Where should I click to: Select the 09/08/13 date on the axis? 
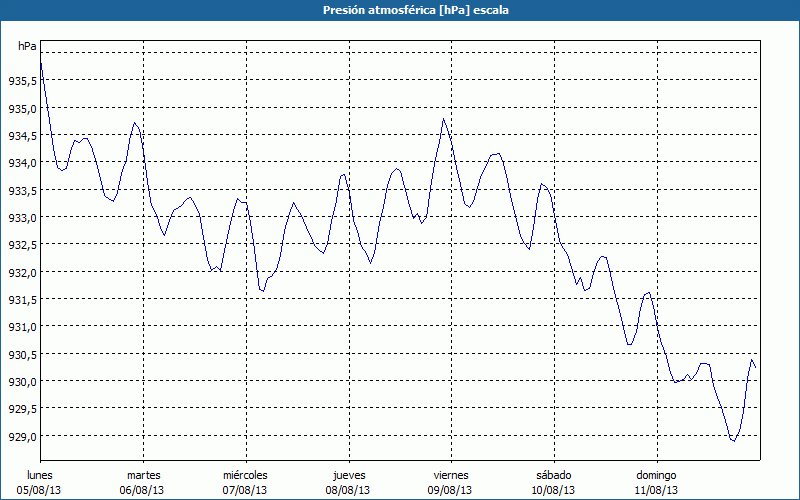point(451,490)
